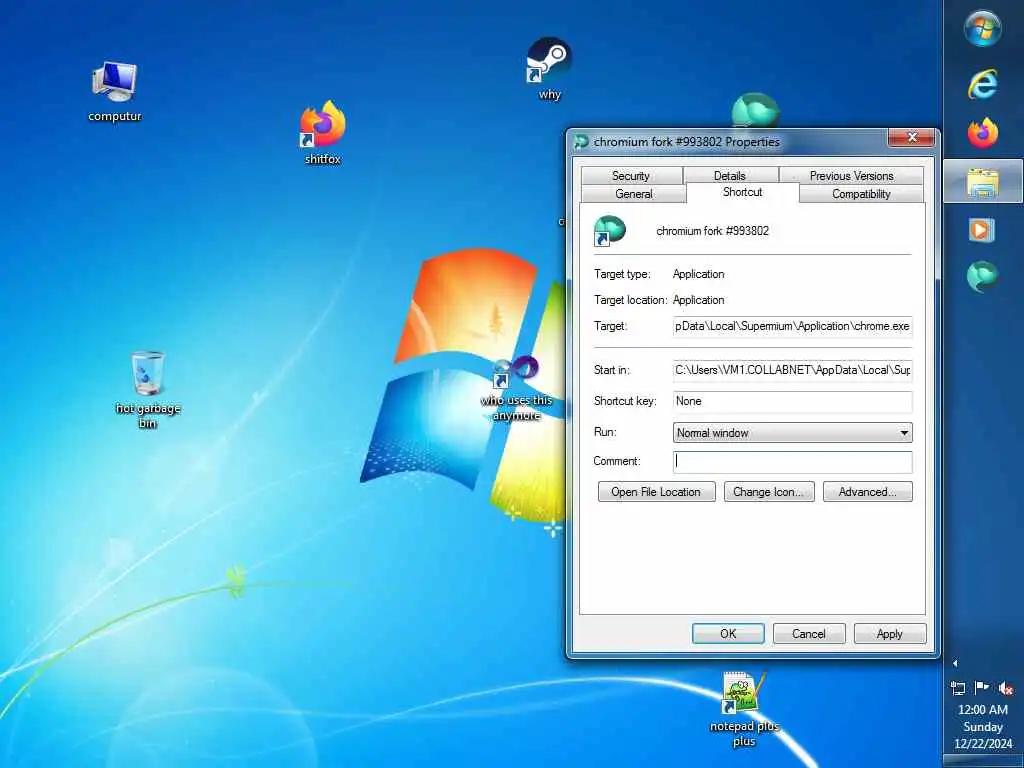Expand the Run 'Normal window' dropdown

pyautogui.click(x=792, y=432)
